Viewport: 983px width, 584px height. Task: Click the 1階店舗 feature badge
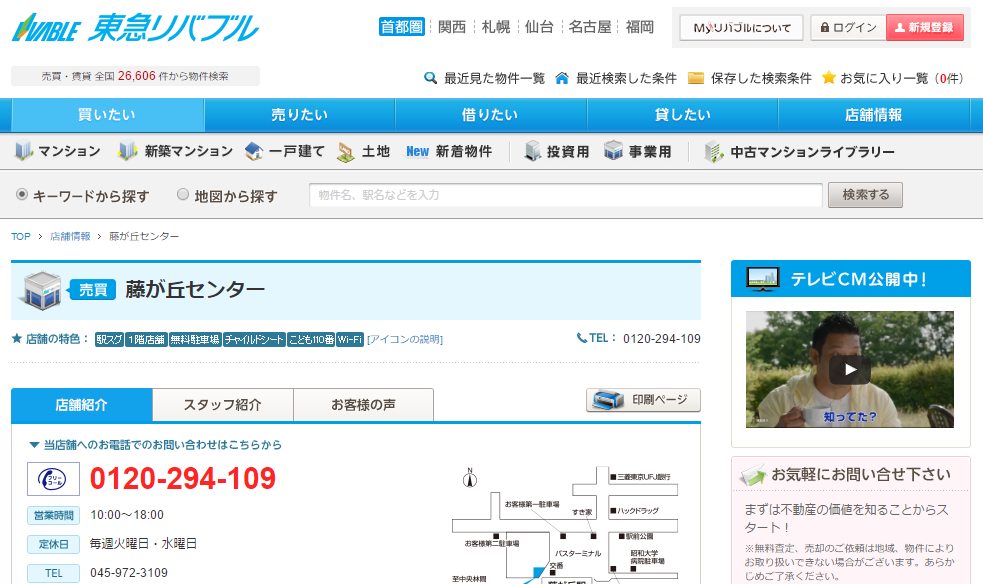[x=146, y=340]
